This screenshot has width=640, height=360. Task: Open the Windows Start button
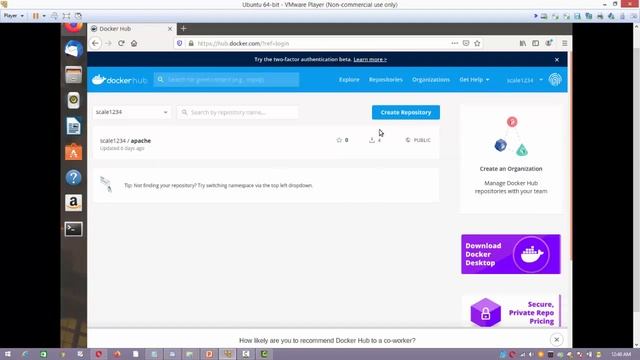point(7,354)
